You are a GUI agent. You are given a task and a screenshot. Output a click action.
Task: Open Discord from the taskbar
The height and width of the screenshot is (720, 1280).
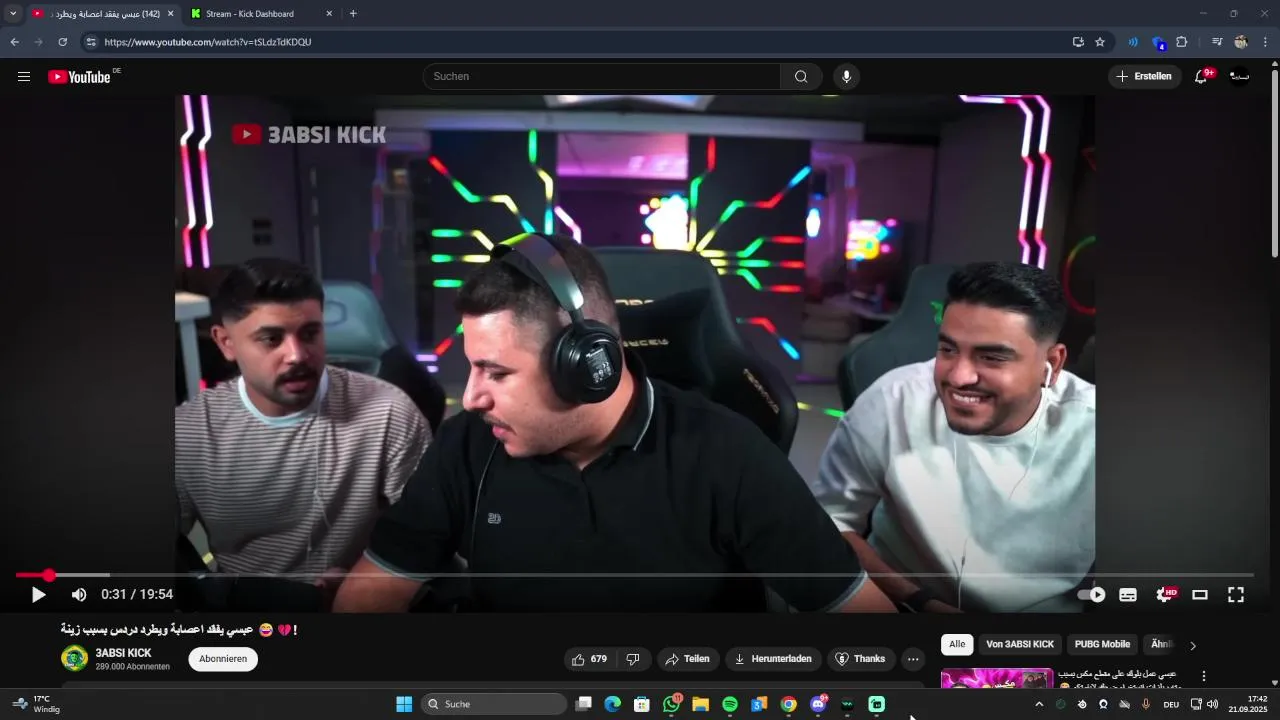pos(818,704)
